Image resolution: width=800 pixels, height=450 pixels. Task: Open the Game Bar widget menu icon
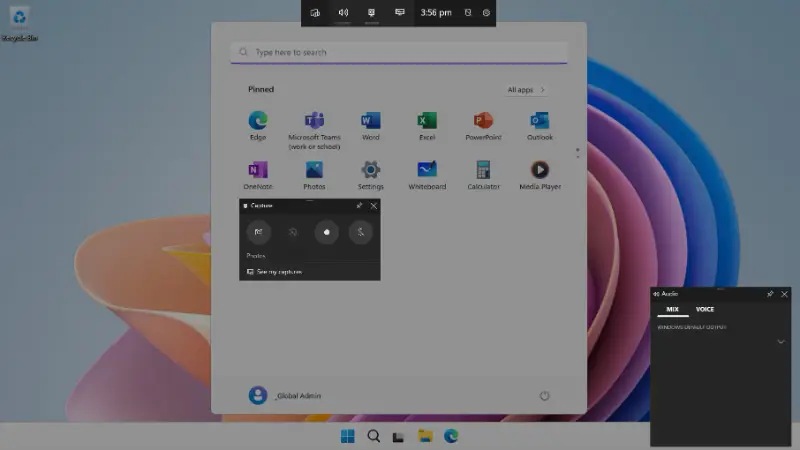pos(315,13)
